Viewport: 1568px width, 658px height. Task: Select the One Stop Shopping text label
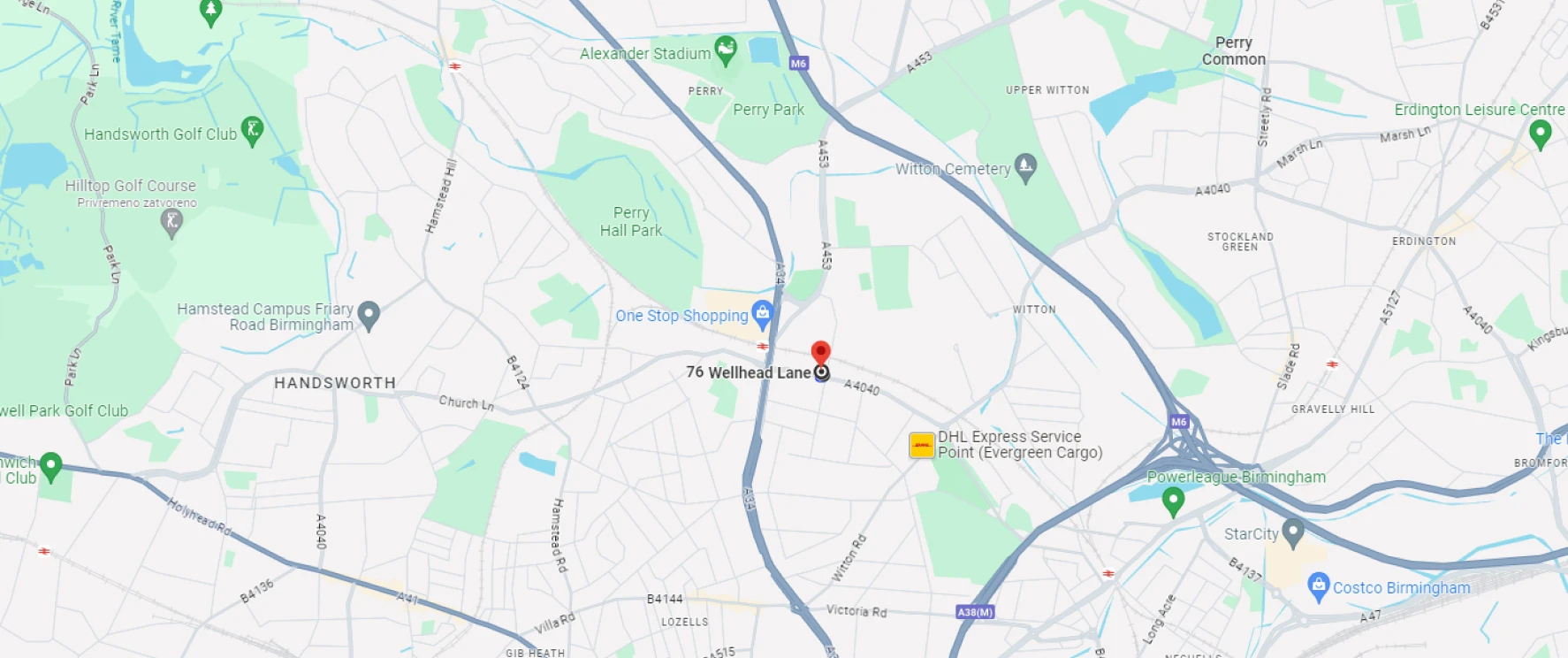point(681,316)
